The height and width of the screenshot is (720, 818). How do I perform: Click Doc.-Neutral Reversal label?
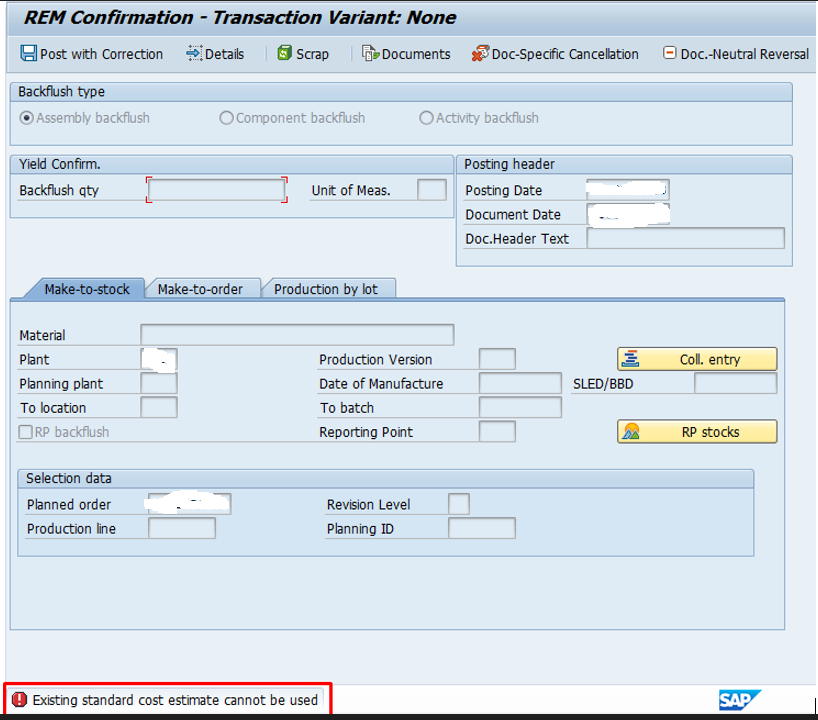744,54
